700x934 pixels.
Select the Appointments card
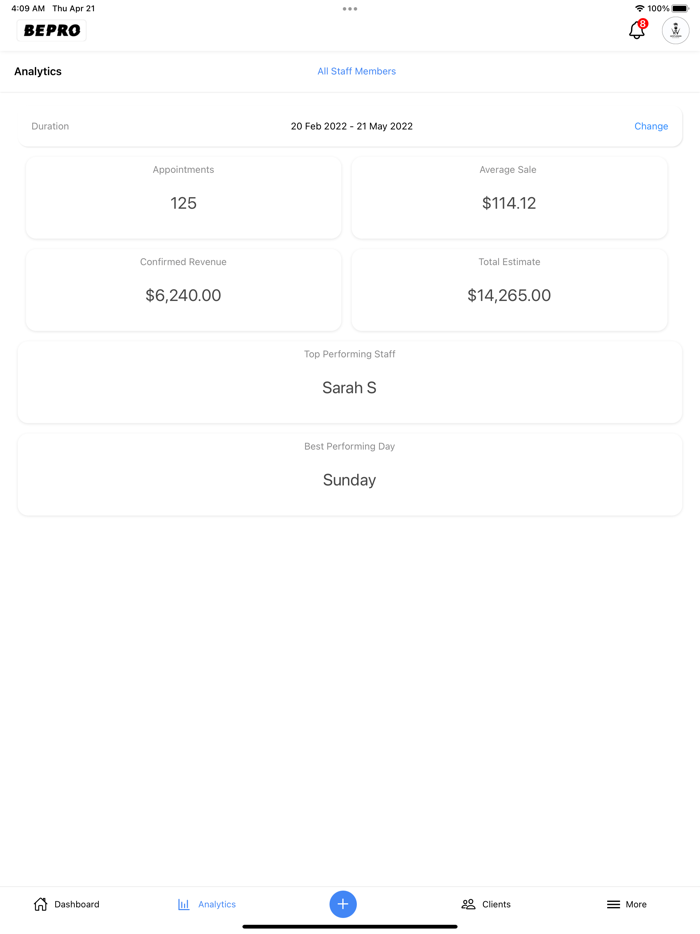[183, 197]
